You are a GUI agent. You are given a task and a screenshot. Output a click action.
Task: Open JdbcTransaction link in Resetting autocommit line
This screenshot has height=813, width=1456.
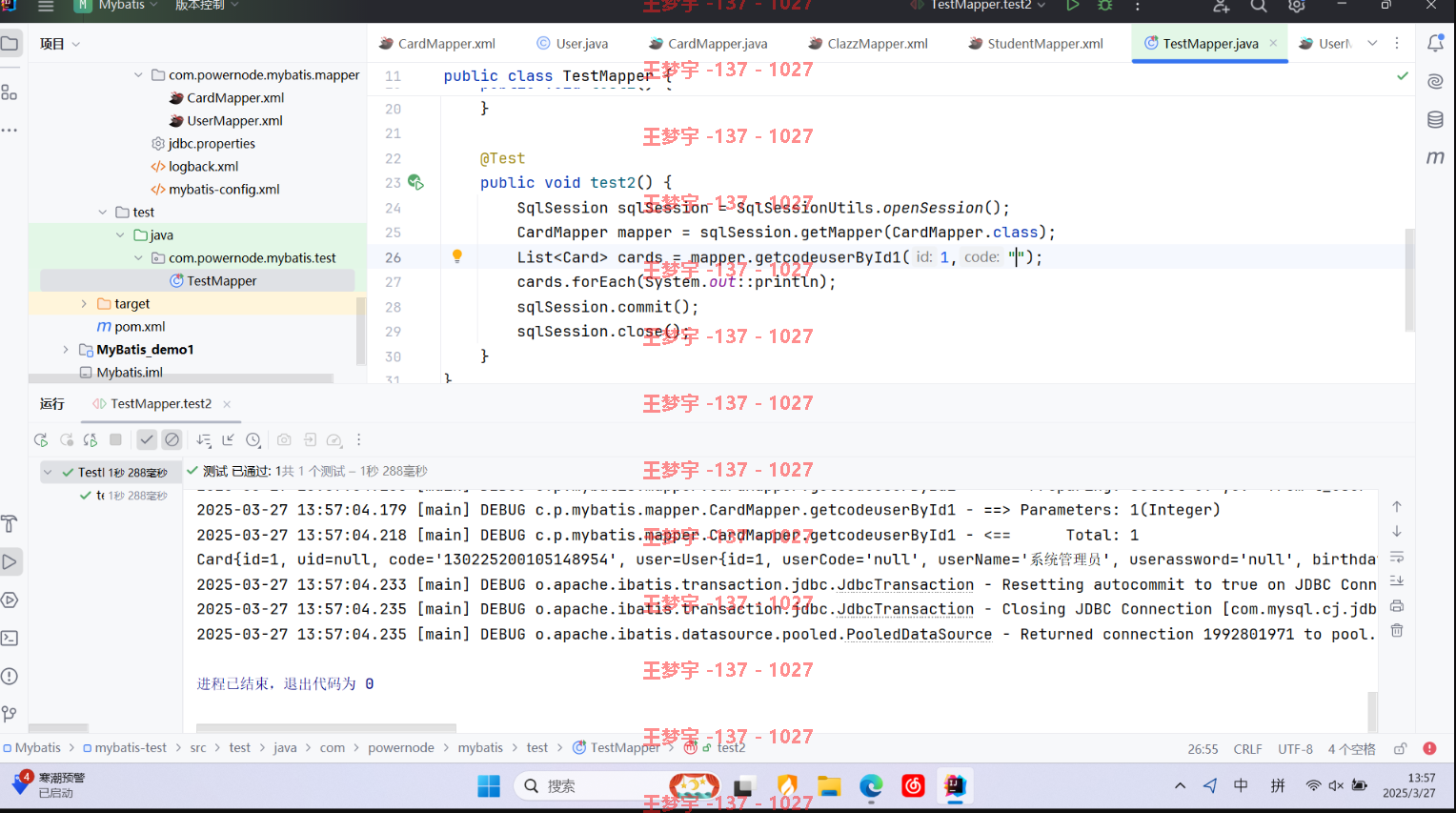pyautogui.click(x=905, y=584)
